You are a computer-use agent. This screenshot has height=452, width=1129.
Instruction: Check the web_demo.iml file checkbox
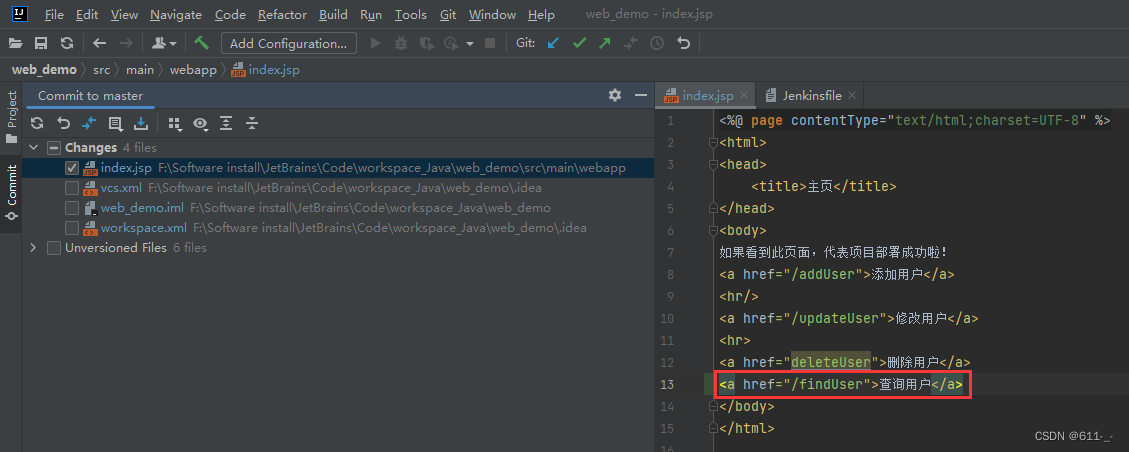click(x=71, y=208)
